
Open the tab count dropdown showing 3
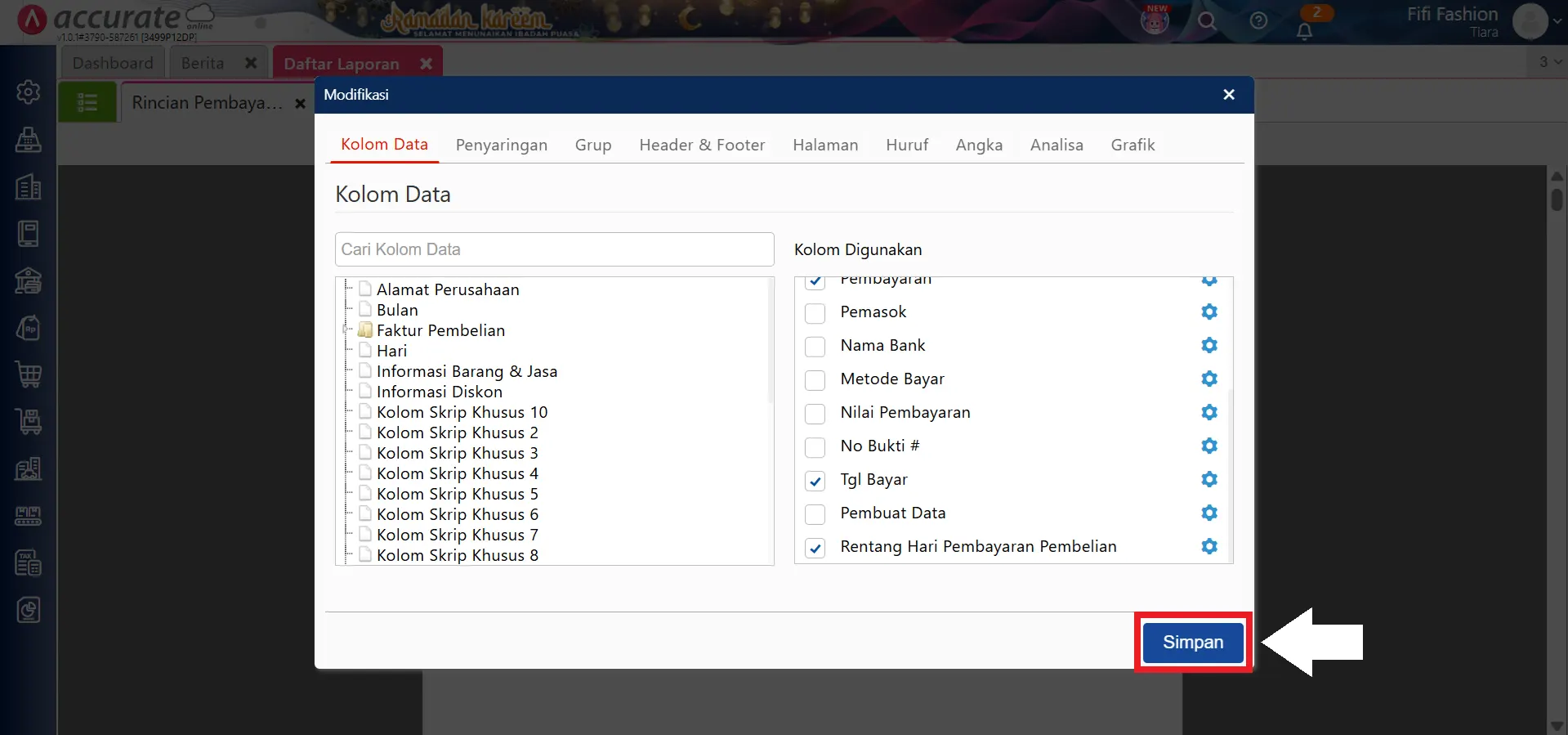[x=1549, y=62]
